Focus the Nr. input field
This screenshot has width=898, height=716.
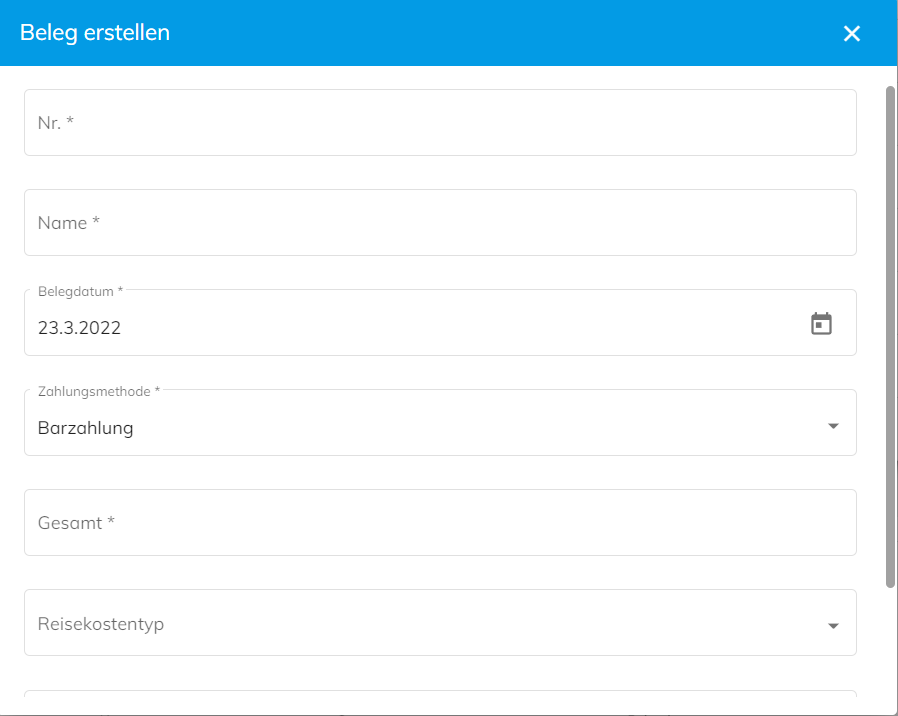tap(440, 123)
